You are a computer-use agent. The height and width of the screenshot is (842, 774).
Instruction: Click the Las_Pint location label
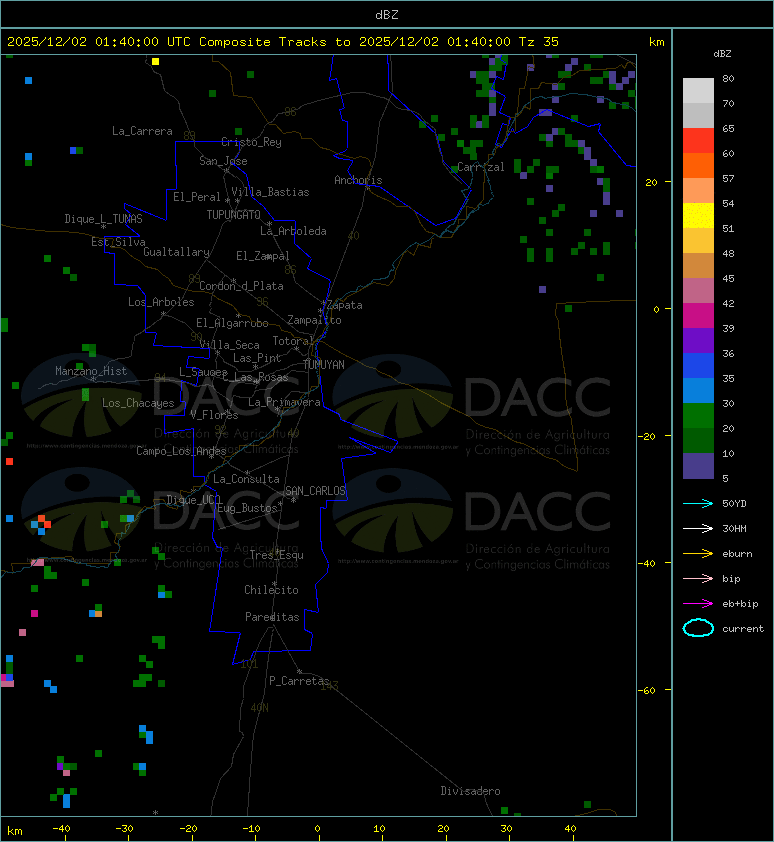point(257,358)
